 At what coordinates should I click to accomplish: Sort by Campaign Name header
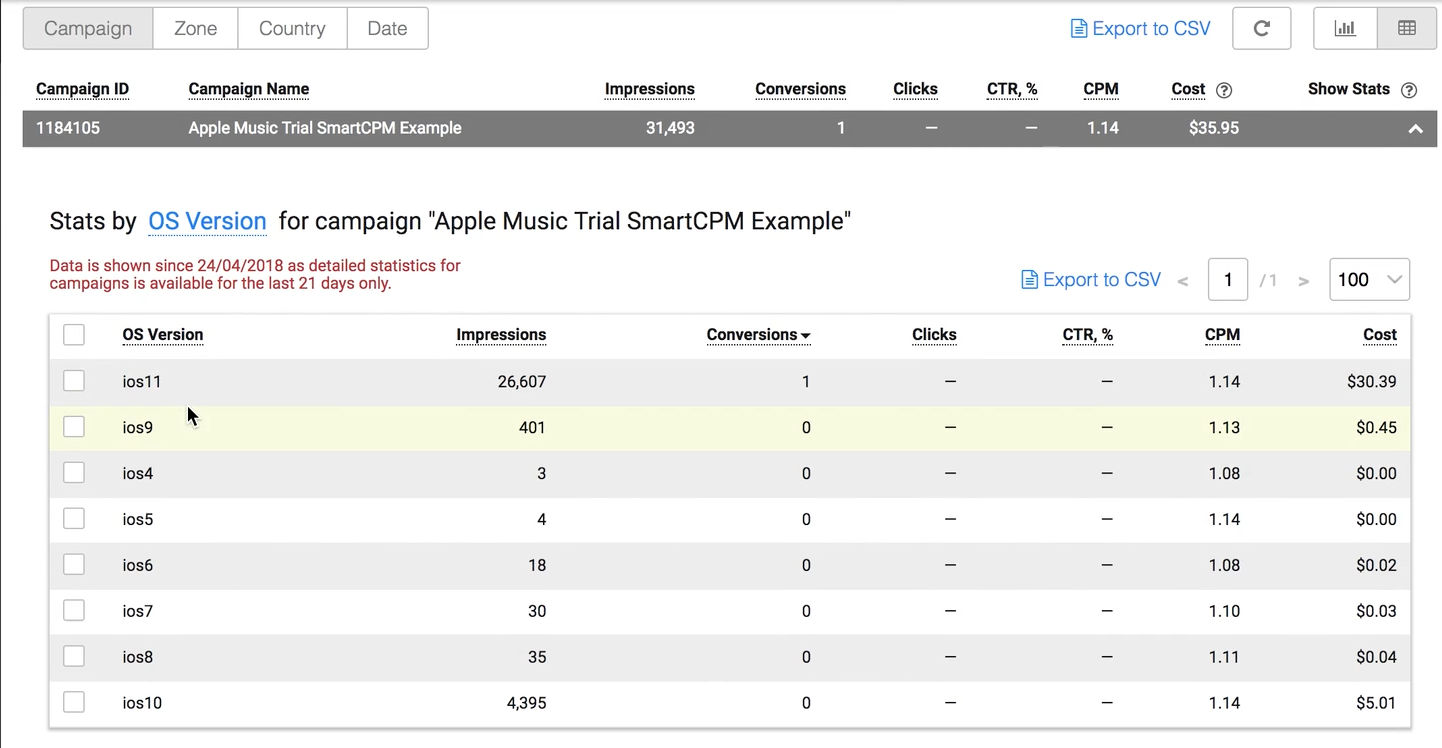click(x=249, y=89)
